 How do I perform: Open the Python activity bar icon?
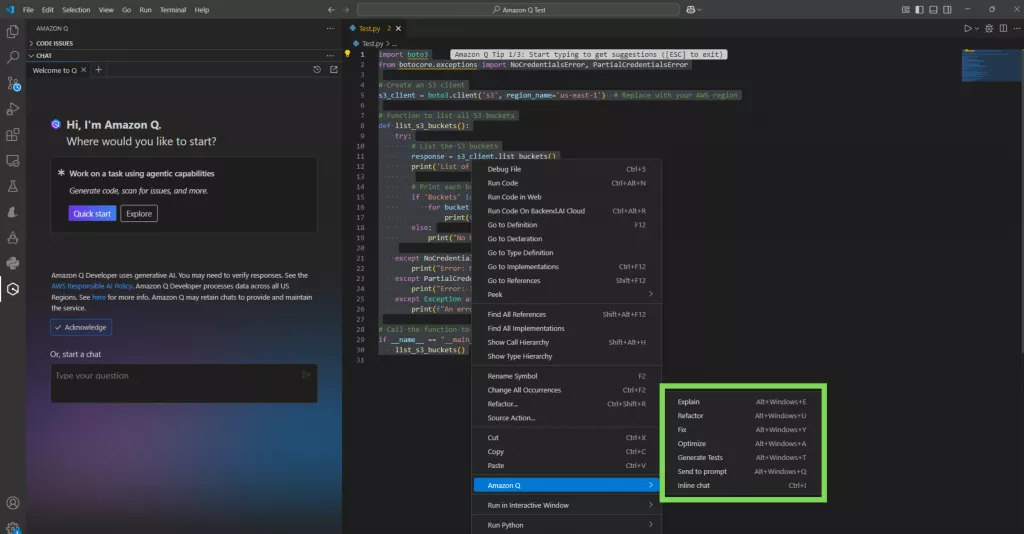13,263
